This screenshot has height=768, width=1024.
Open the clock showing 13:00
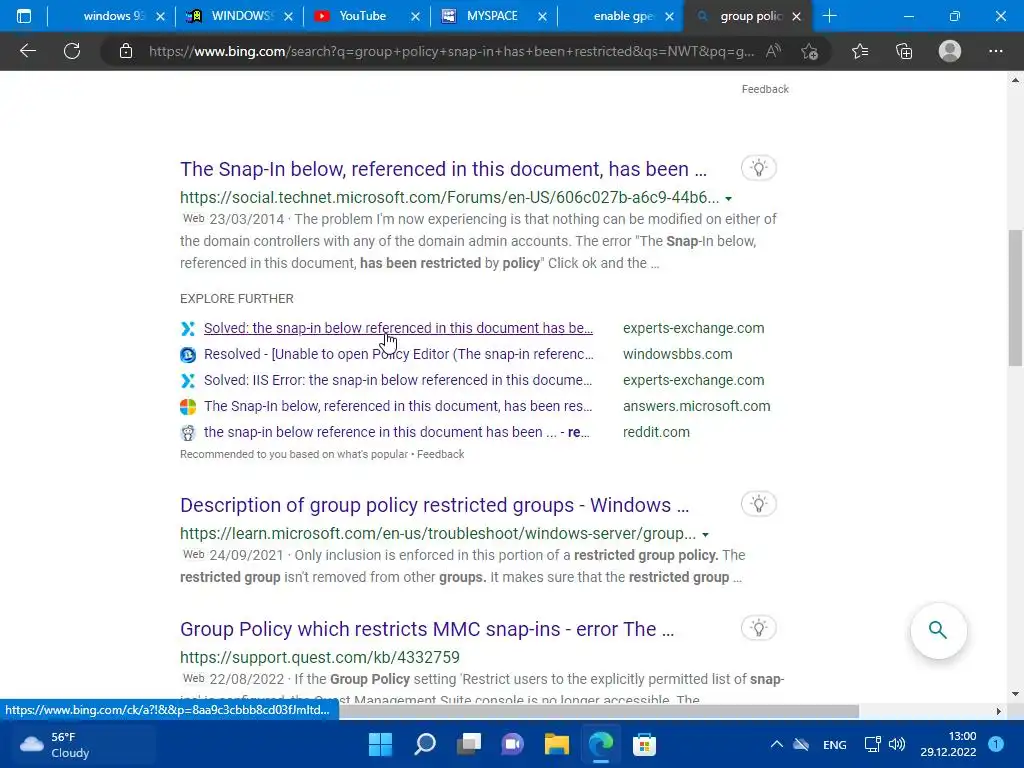pyautogui.click(x=948, y=744)
